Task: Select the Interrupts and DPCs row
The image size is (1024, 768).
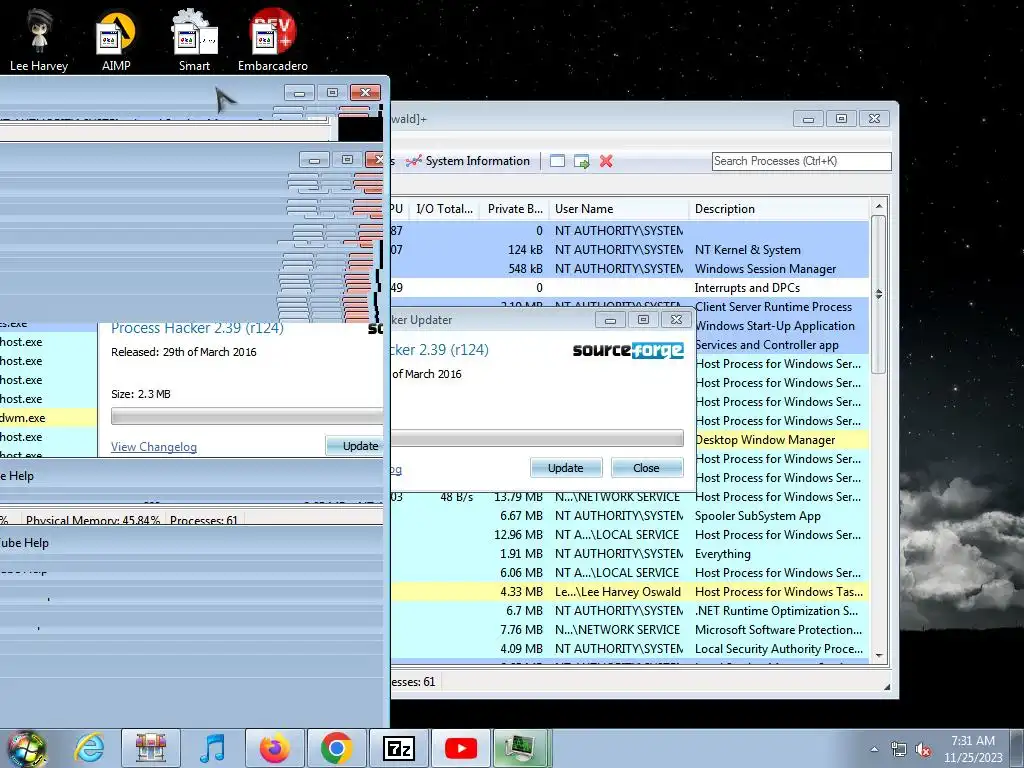Action: click(630, 288)
